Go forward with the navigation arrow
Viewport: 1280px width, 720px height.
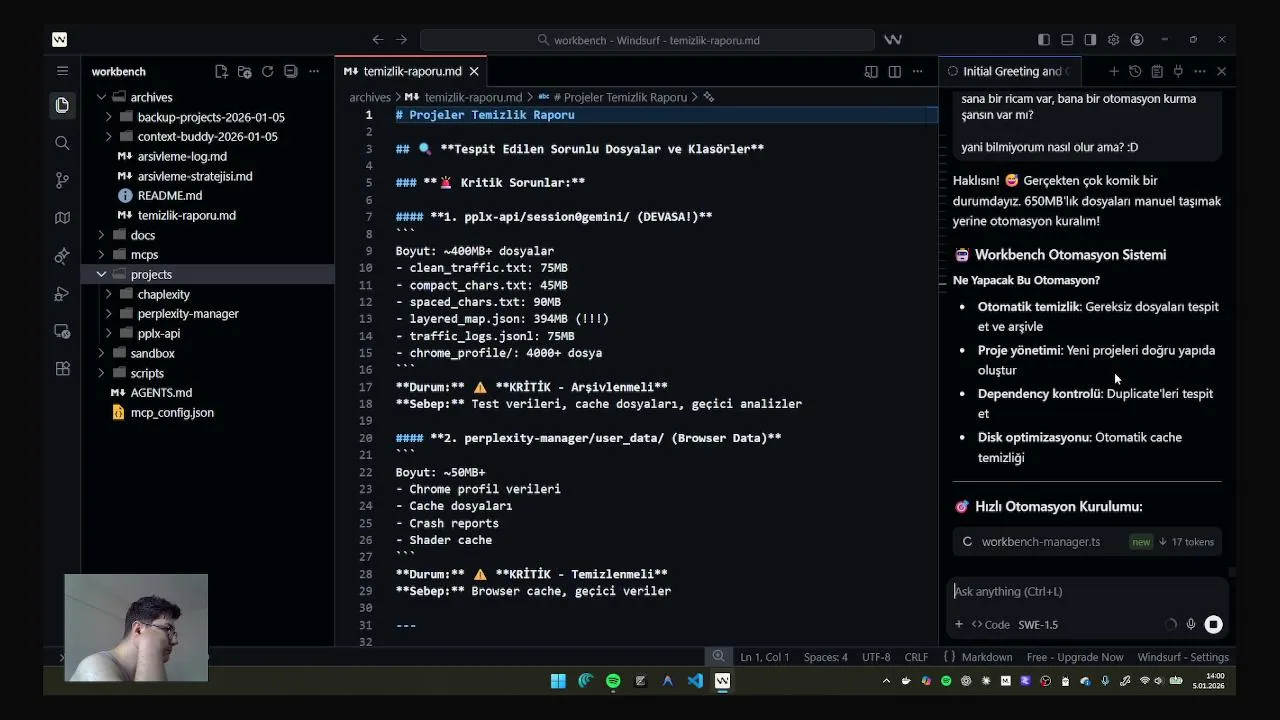point(401,40)
